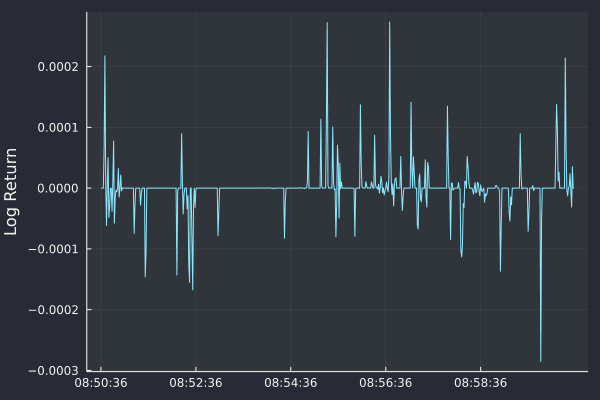The image size is (600, 400).
Task: Select the 08:56:36 time tick label
Action: pyautogui.click(x=385, y=383)
